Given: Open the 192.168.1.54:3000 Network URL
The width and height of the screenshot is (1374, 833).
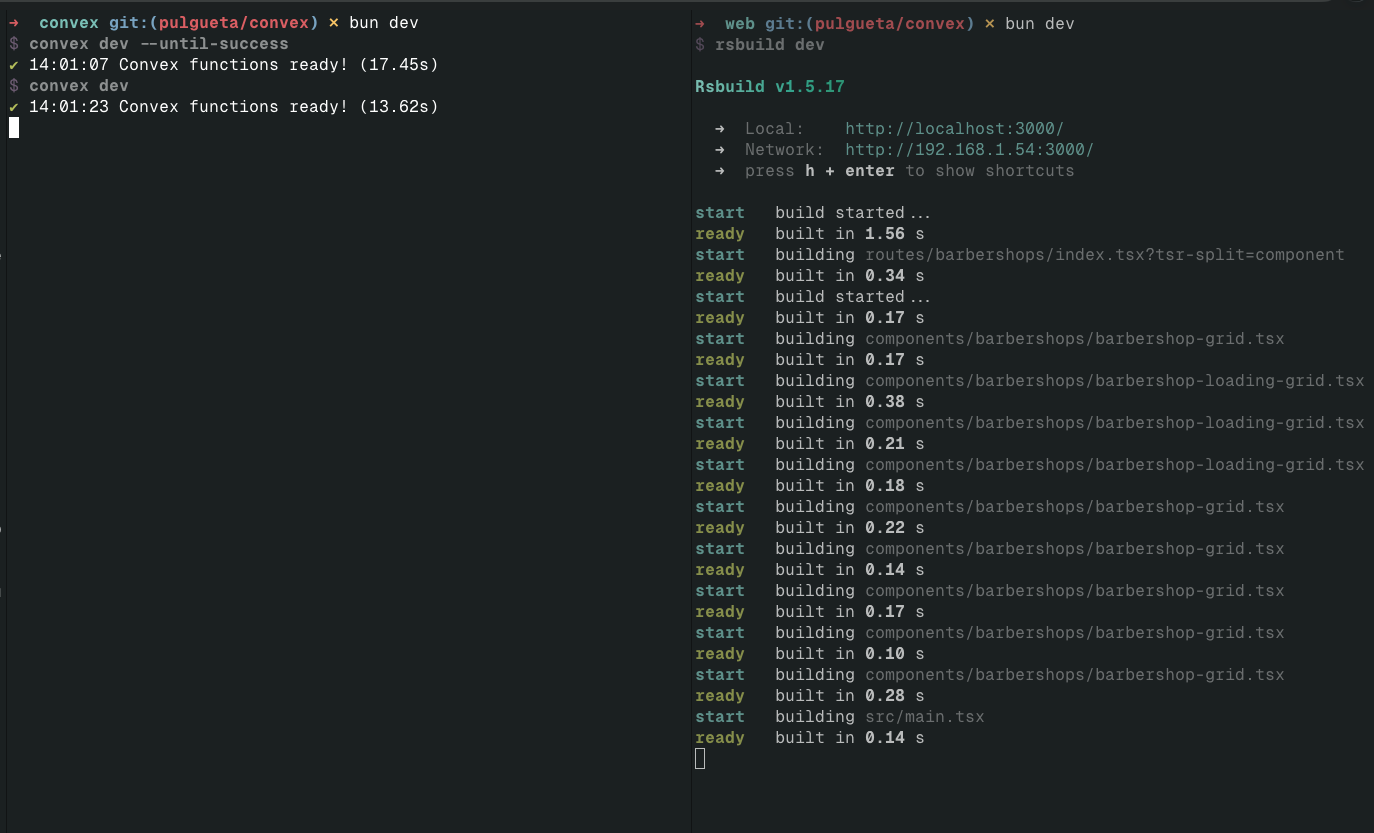Looking at the screenshot, I should click(x=969, y=150).
